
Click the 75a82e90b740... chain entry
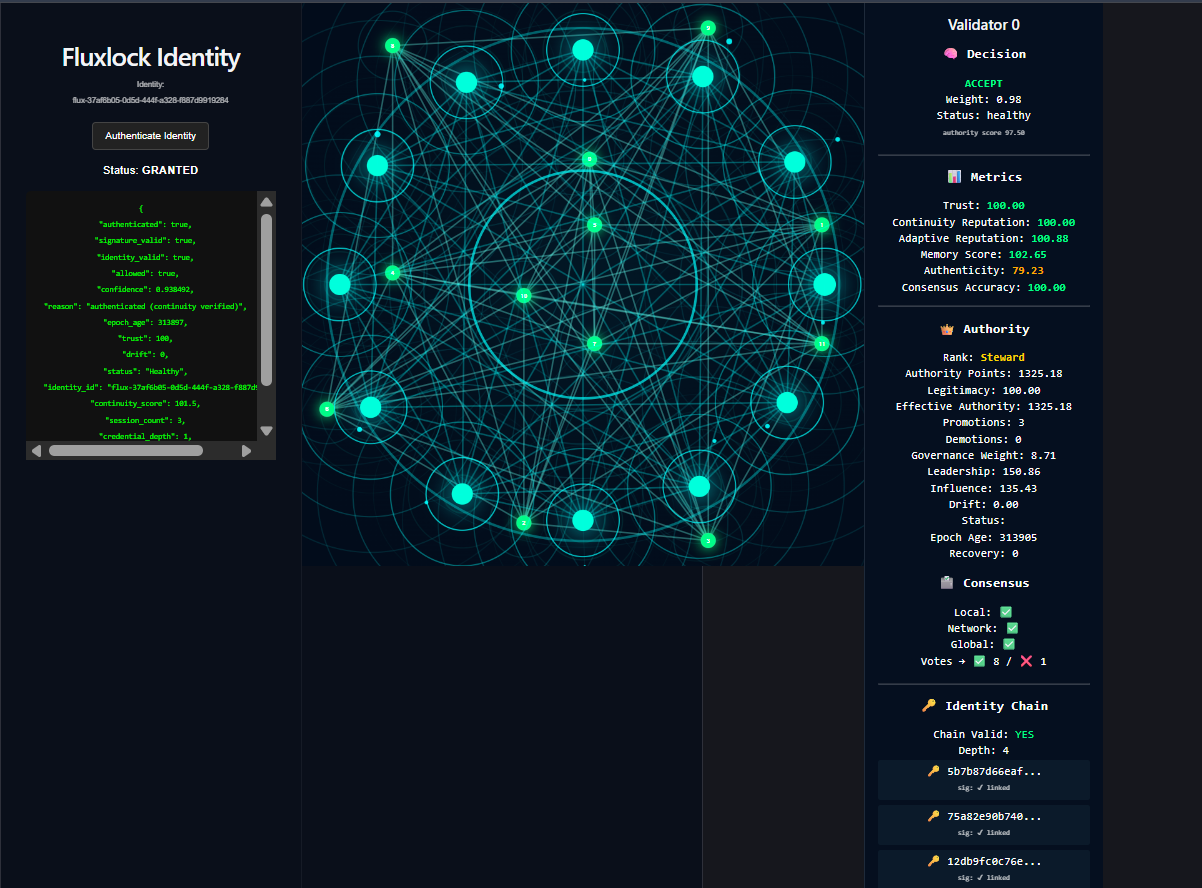click(984, 825)
